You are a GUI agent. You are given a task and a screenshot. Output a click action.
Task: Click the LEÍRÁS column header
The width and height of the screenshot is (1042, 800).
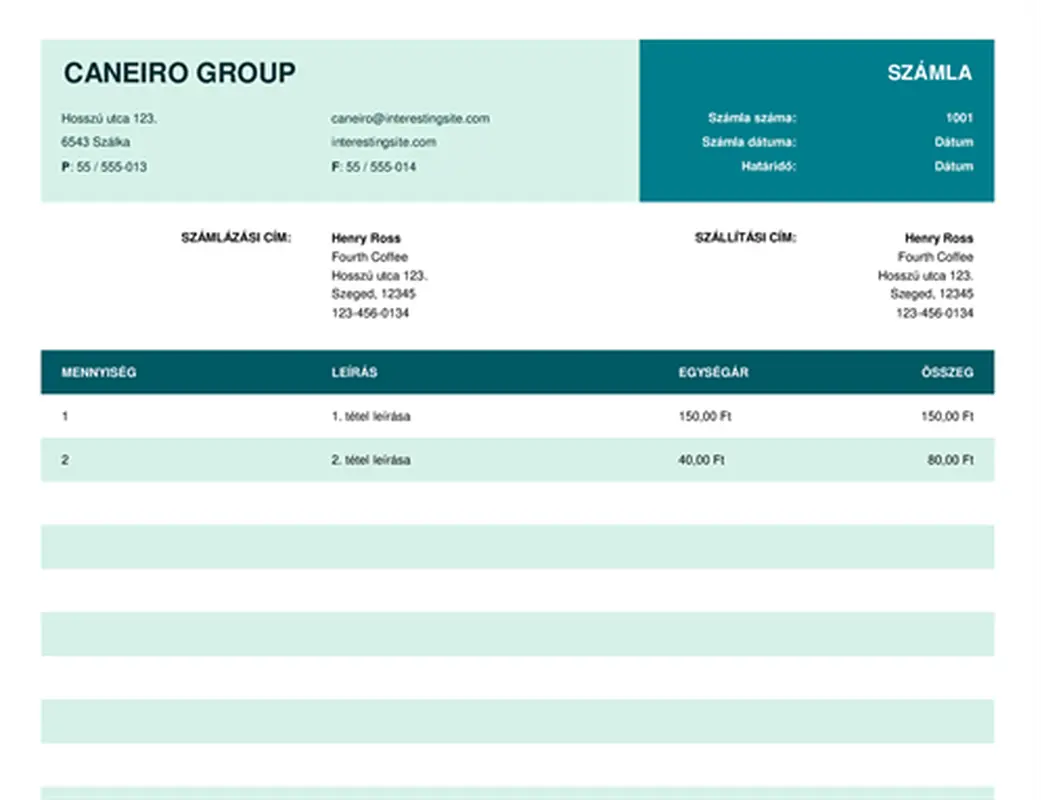pyautogui.click(x=354, y=372)
